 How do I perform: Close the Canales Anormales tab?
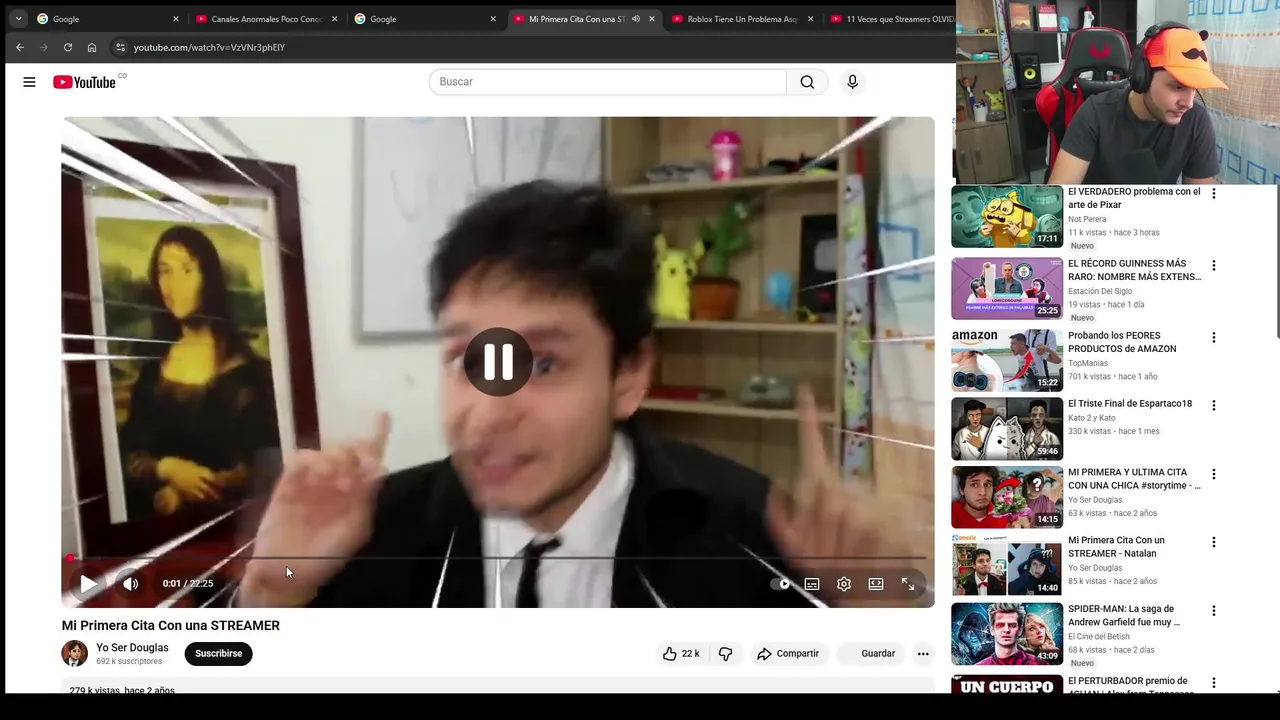334,19
